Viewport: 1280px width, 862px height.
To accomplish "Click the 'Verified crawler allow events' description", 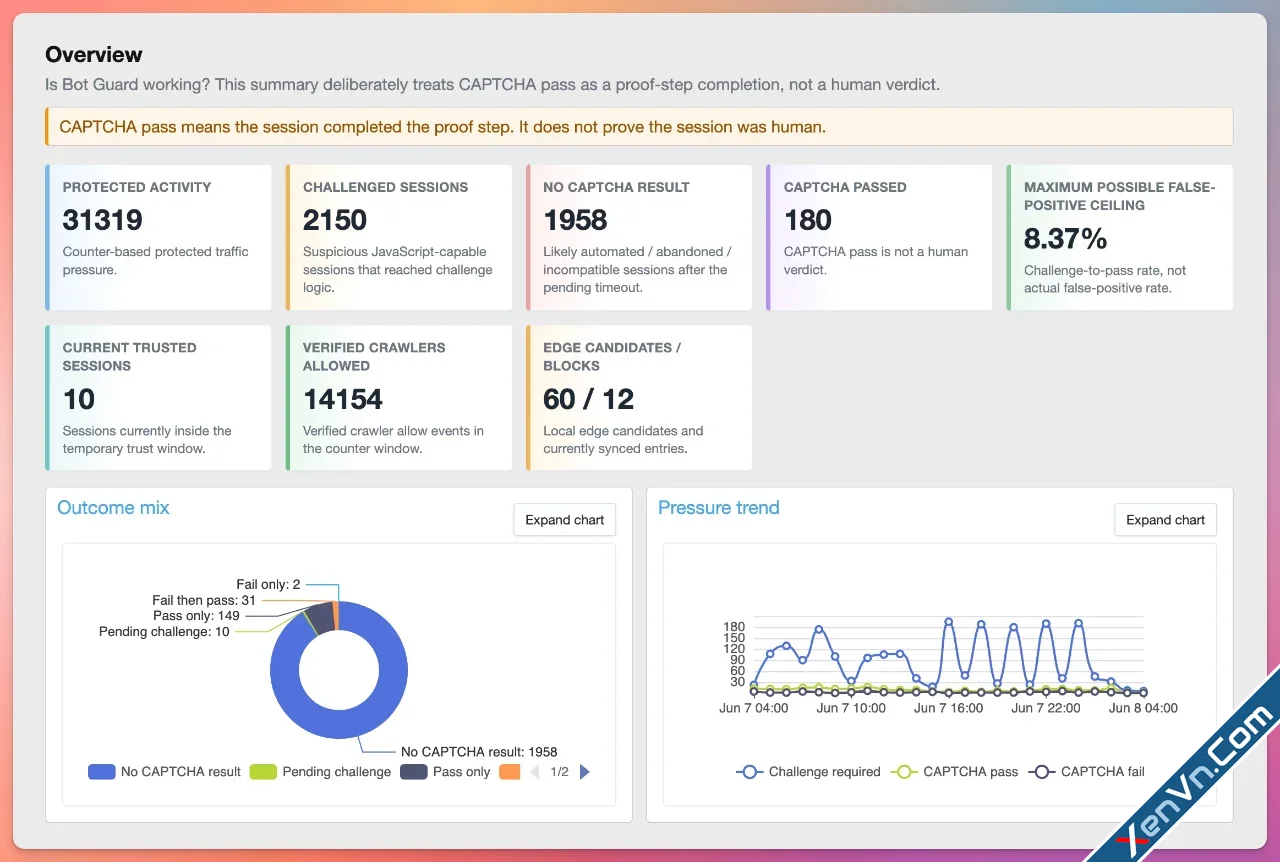I will pyautogui.click(x=394, y=440).
